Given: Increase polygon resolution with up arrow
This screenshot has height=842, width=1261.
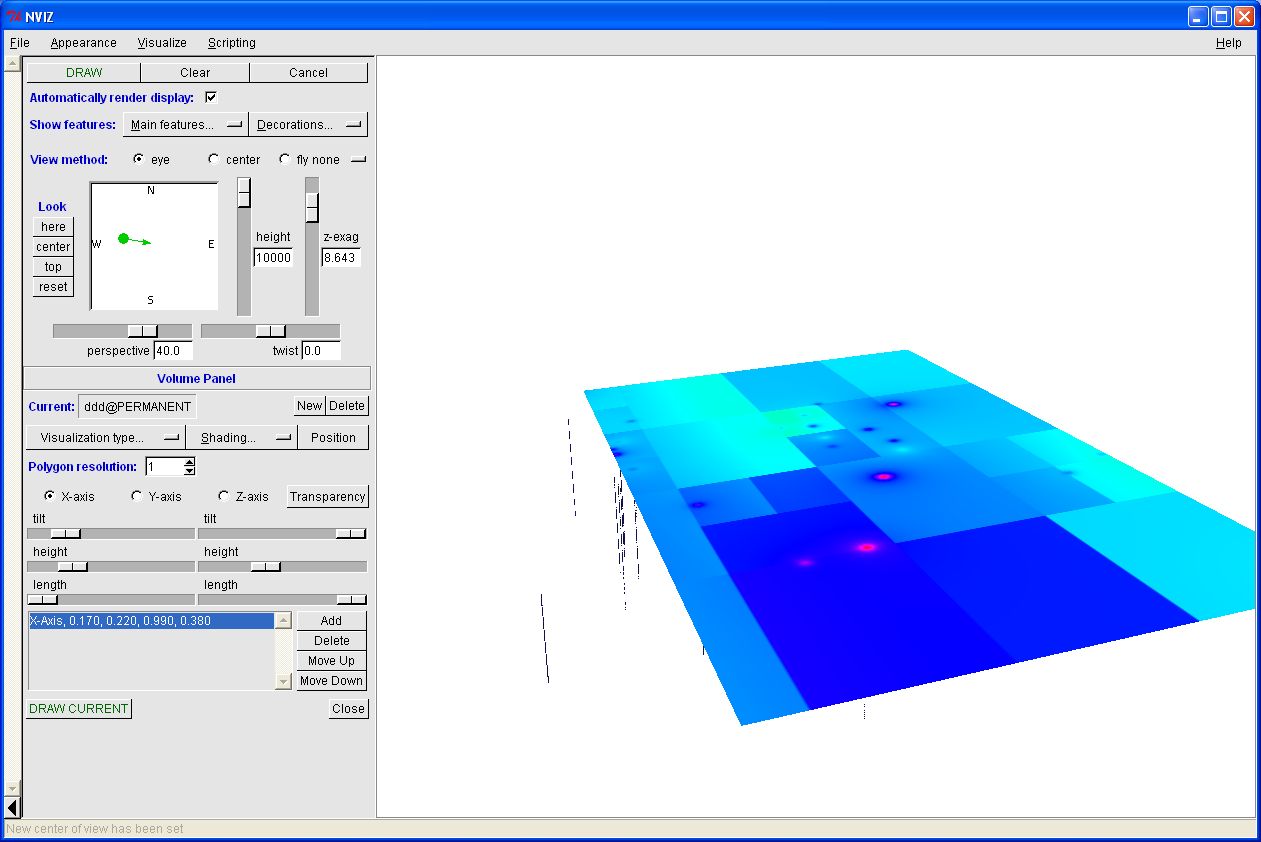Looking at the screenshot, I should pyautogui.click(x=190, y=462).
